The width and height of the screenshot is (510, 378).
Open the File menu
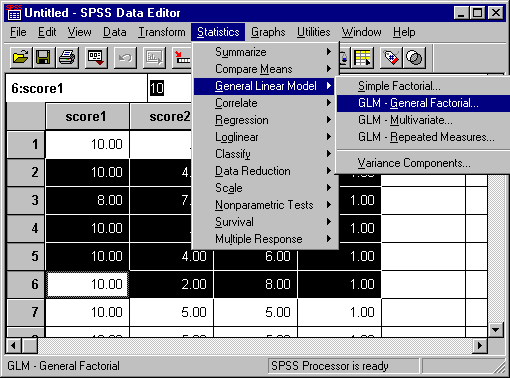18,32
